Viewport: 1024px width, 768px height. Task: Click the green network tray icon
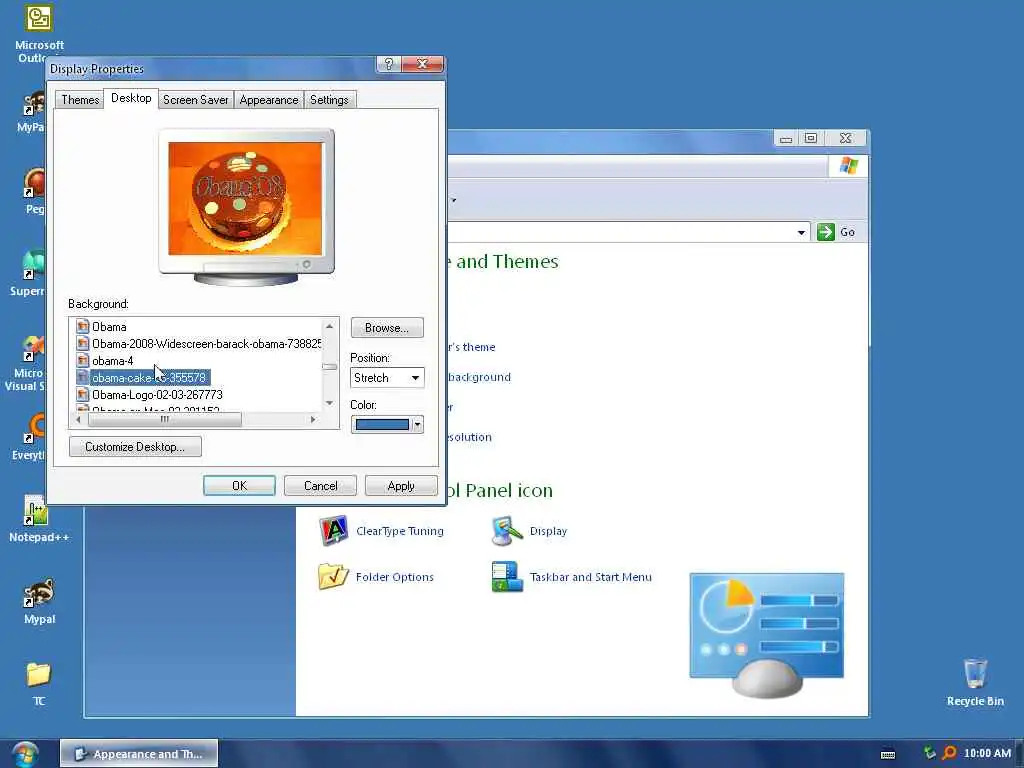tap(929, 753)
